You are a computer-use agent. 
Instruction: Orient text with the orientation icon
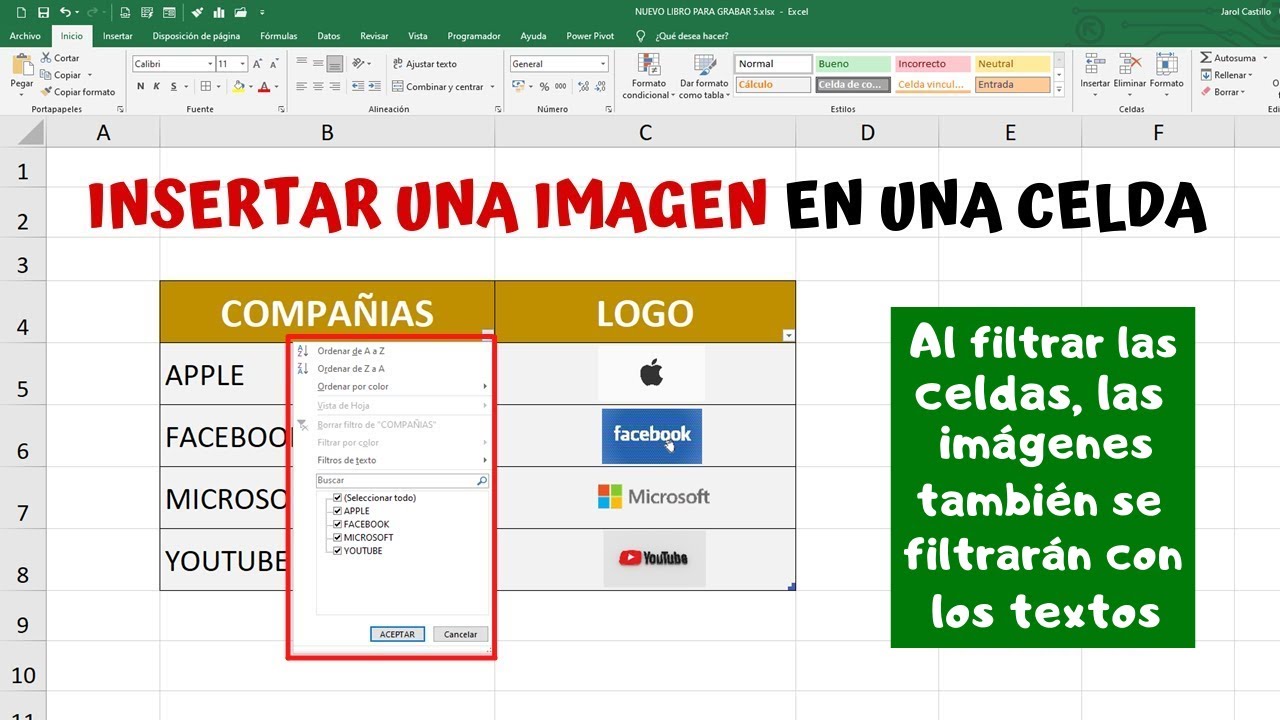(360, 64)
